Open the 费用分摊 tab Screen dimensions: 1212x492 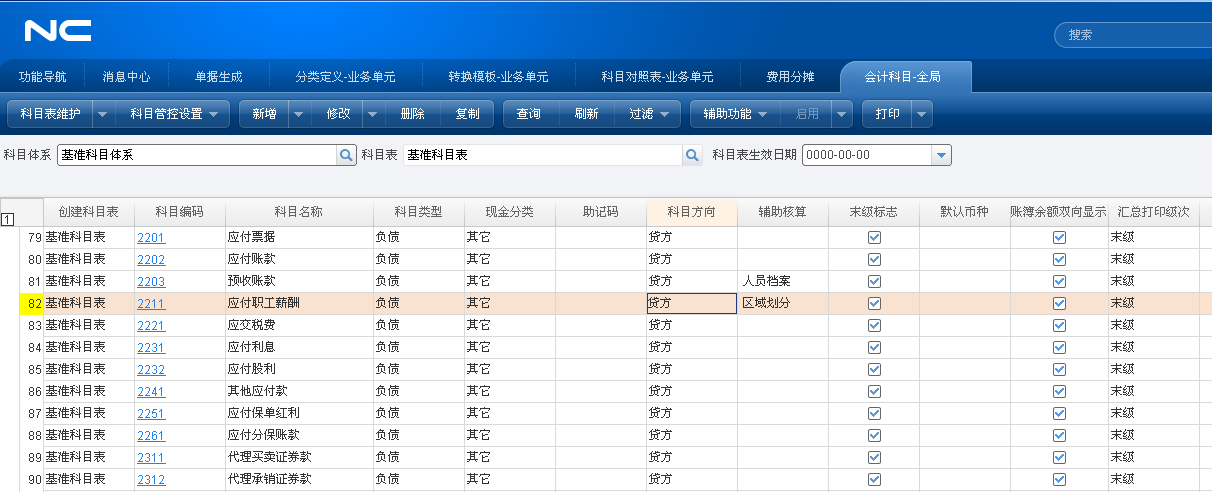pos(790,76)
